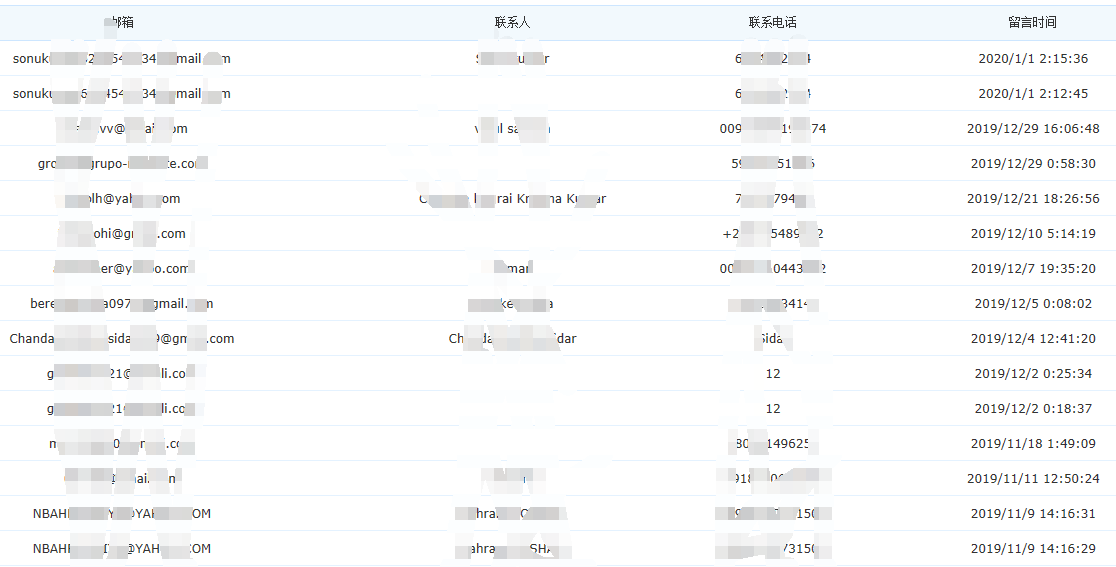1116x567 pixels.
Task: Select the 2020/1/1 2:12:45 timestamp cell
Action: [x=1033, y=94]
